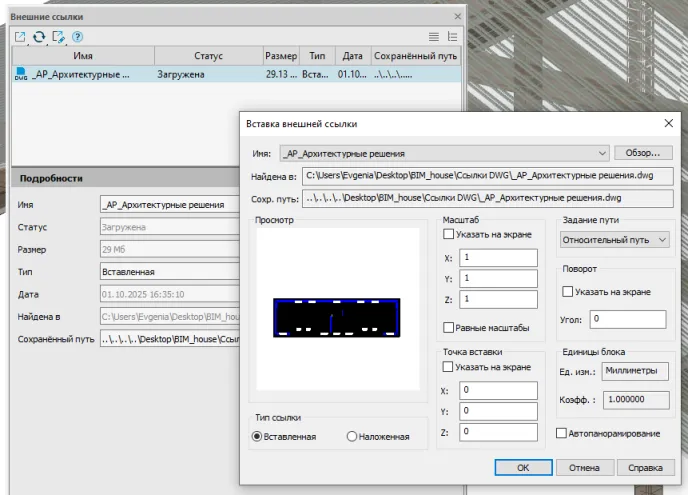
Task: Sort list by 'Статус' column header
Action: coord(203,56)
